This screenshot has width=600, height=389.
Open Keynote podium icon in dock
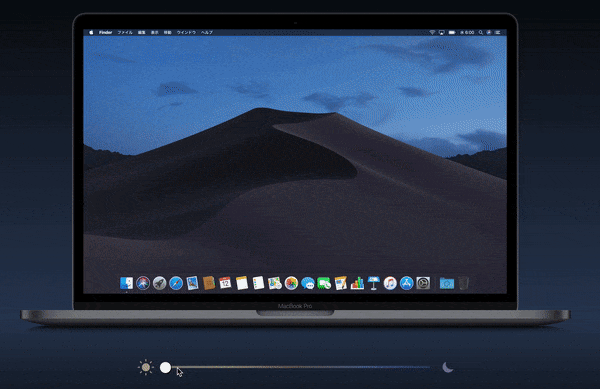click(373, 283)
